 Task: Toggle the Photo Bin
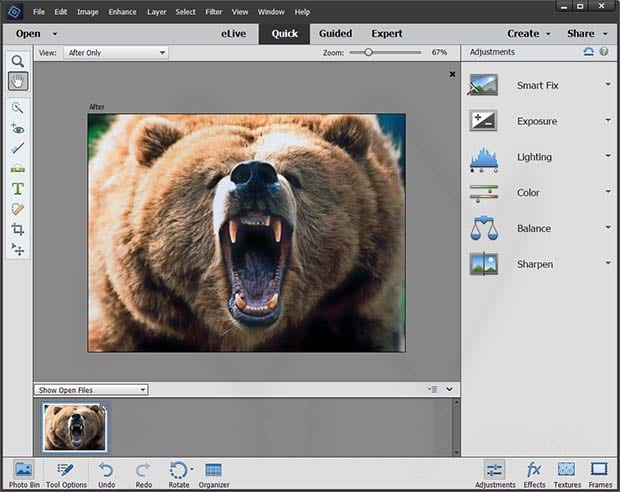[24, 474]
